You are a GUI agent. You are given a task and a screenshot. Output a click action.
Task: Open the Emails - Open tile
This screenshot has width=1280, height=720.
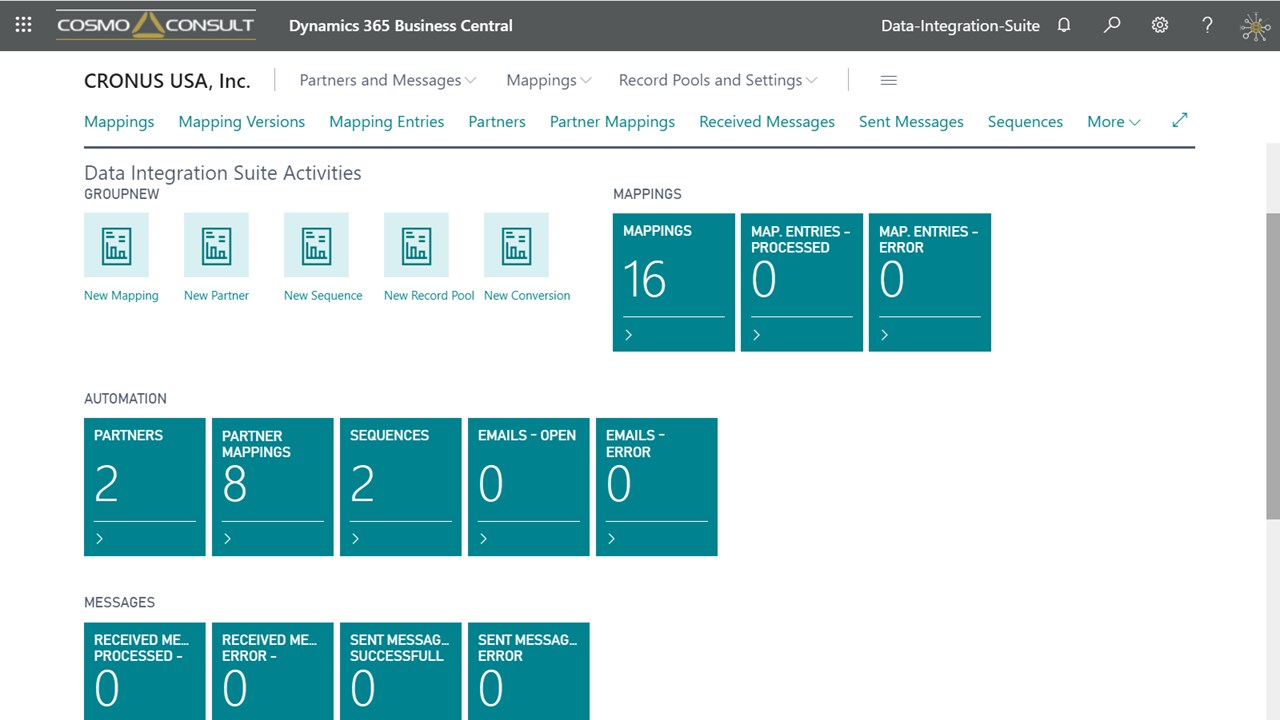529,487
